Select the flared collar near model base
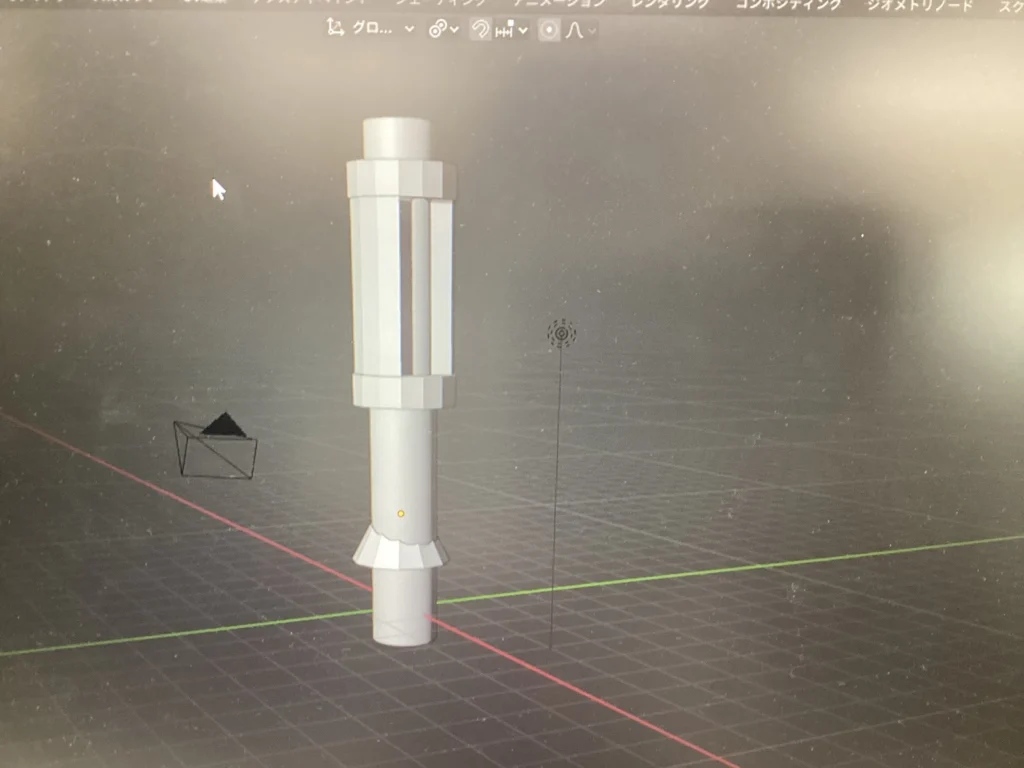The height and width of the screenshot is (768, 1024). point(399,550)
